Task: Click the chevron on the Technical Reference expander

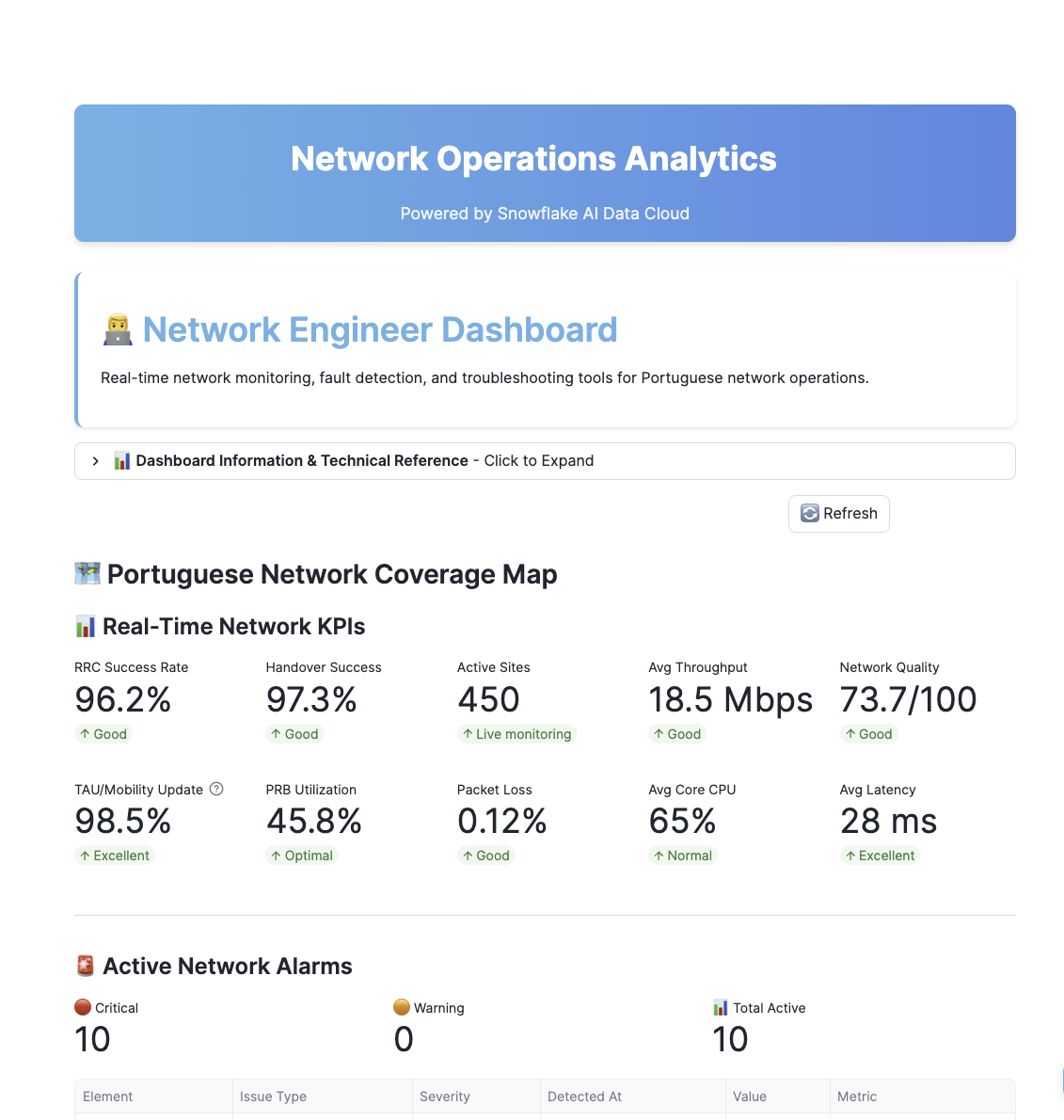Action: [95, 460]
